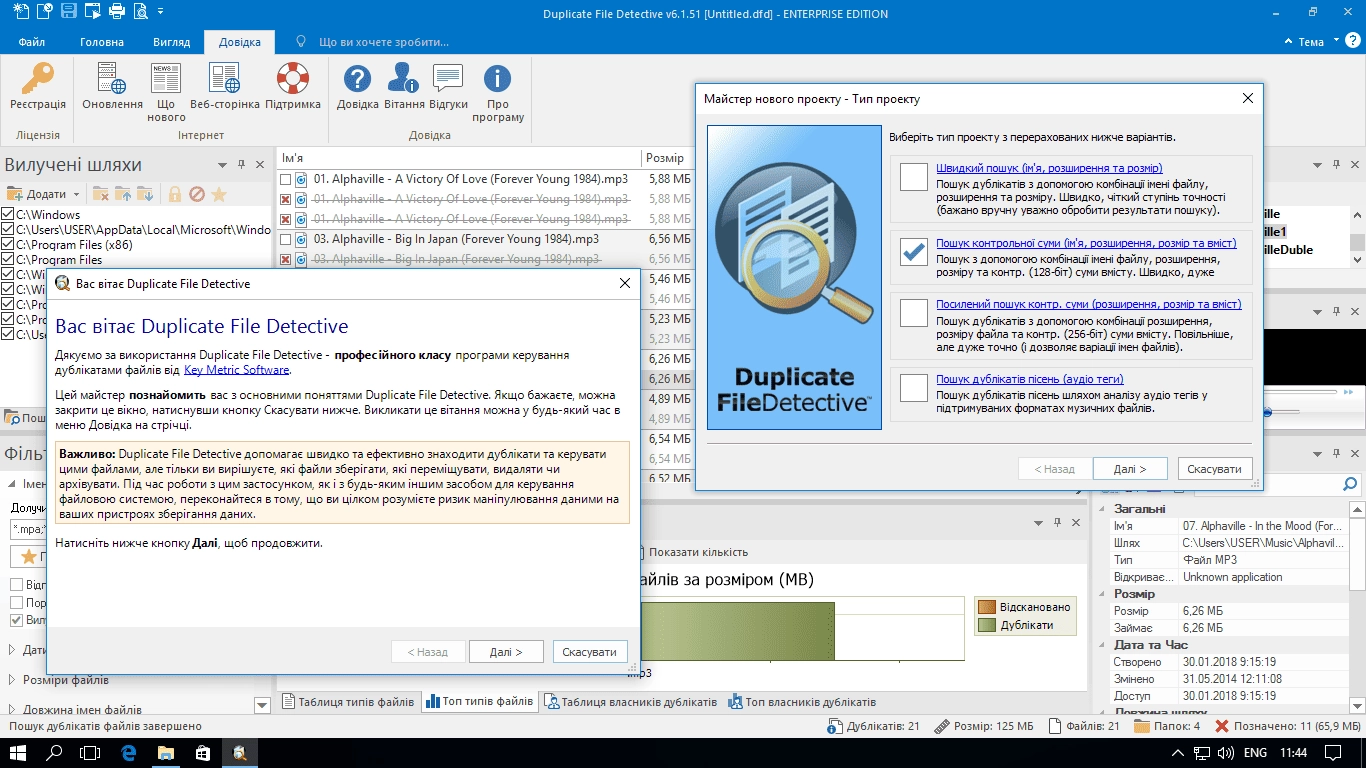
Task: Click the Папок: 4 folder status icon
Action: (x=1144, y=727)
